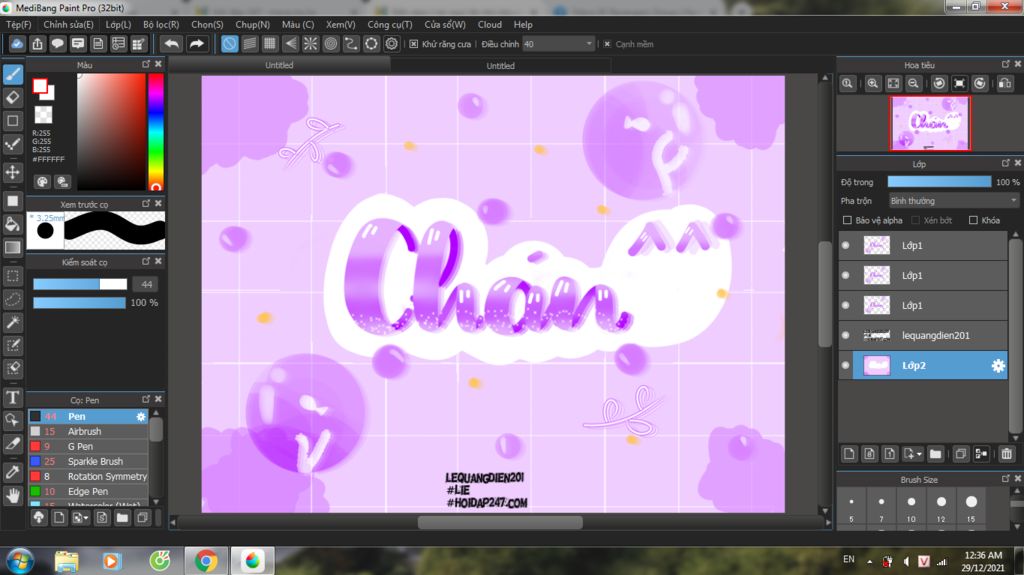
Task: Enable the circle snap
Action: [x=330, y=44]
